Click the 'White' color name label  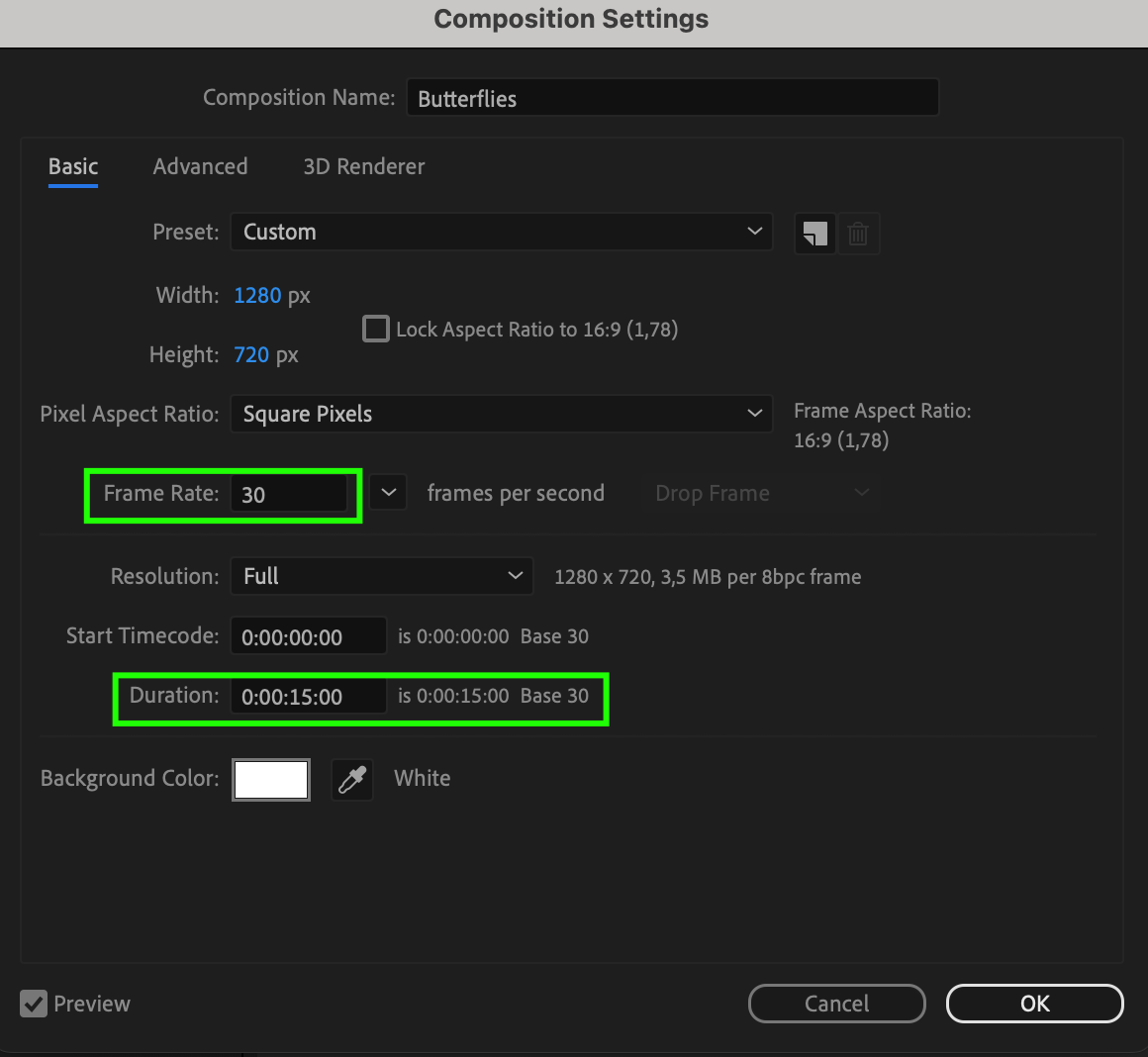423,778
